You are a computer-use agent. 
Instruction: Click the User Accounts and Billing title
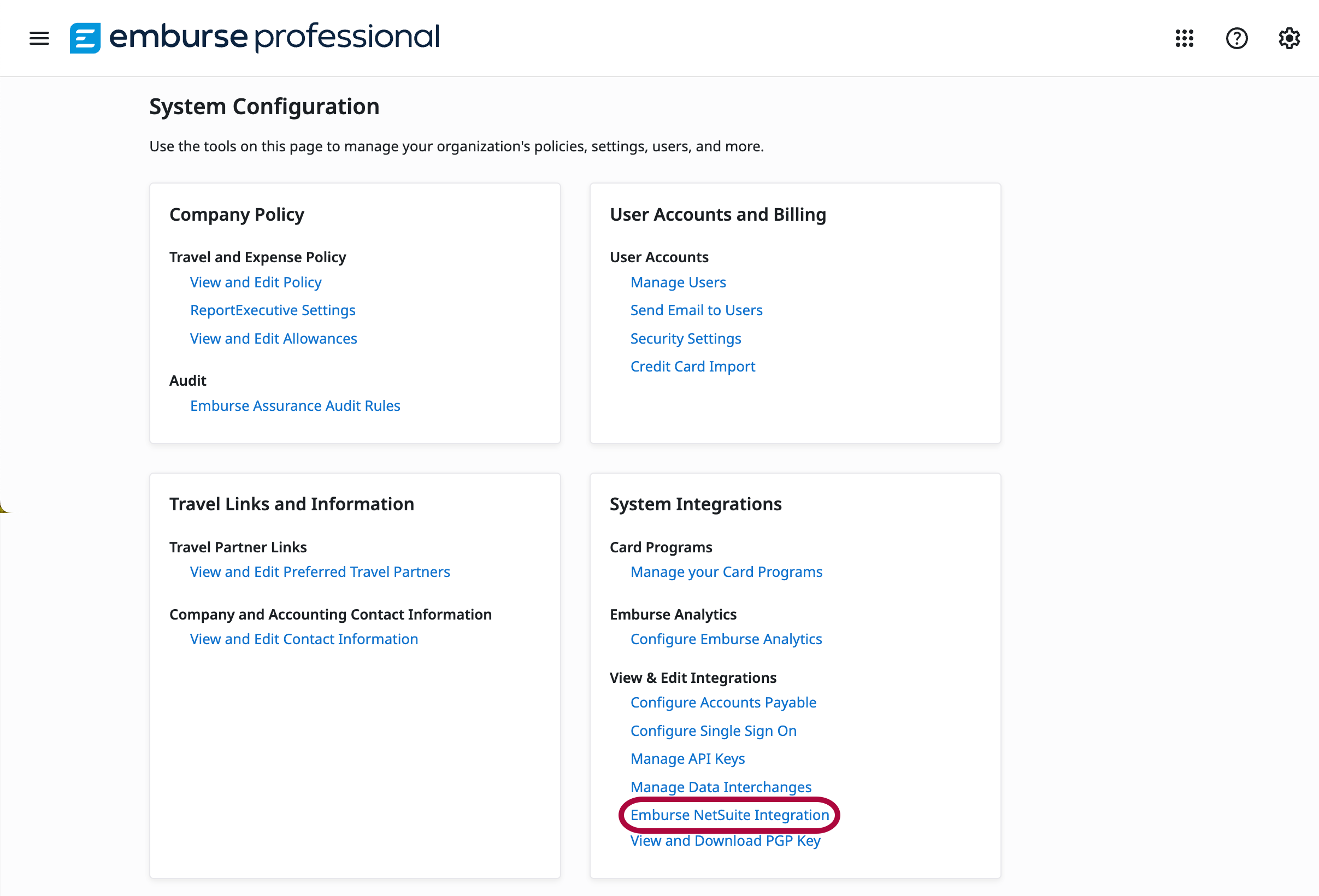(x=717, y=215)
